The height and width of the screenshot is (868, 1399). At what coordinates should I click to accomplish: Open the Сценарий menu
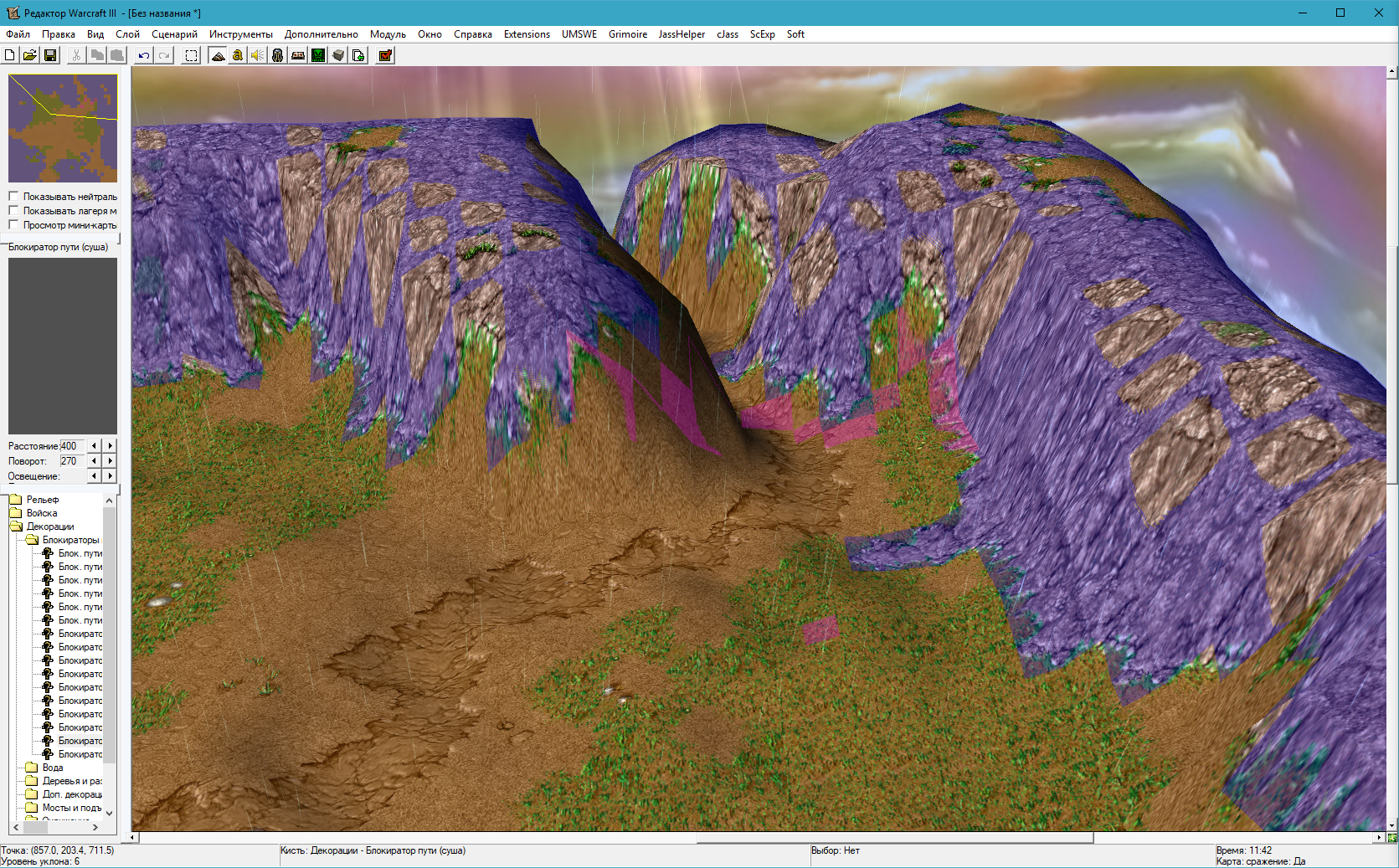174,34
